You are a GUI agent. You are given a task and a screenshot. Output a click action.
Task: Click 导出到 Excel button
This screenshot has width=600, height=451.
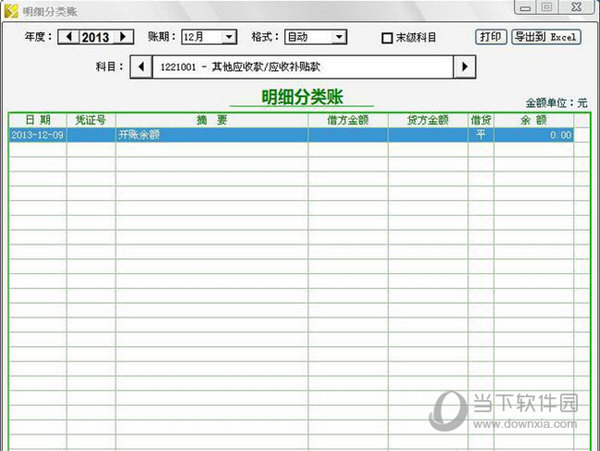point(546,37)
